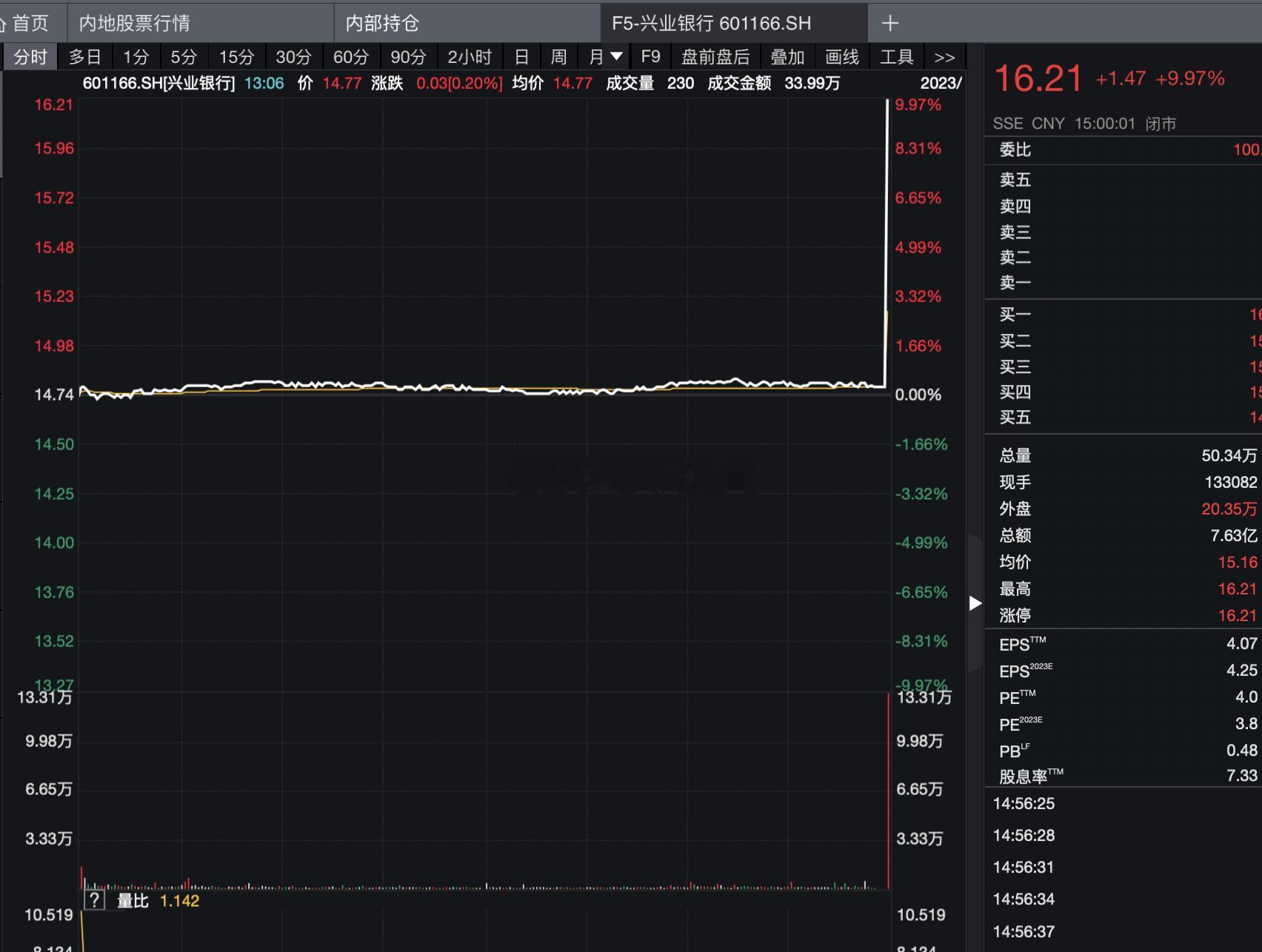Select the 买四 order row

1124,392
